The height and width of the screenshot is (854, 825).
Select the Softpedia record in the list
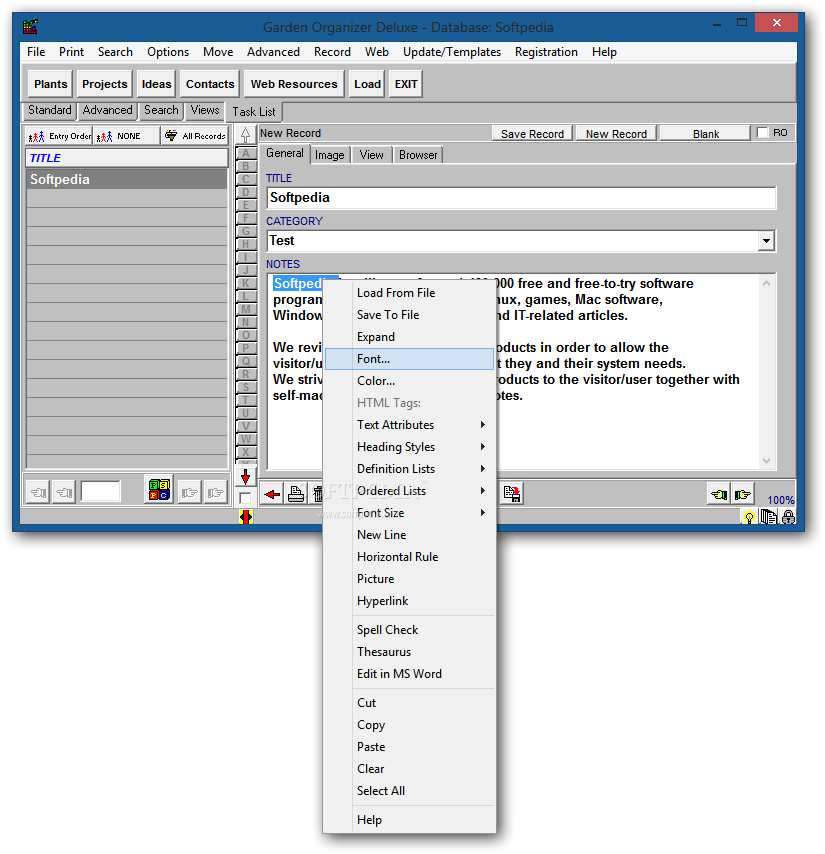pos(127,179)
